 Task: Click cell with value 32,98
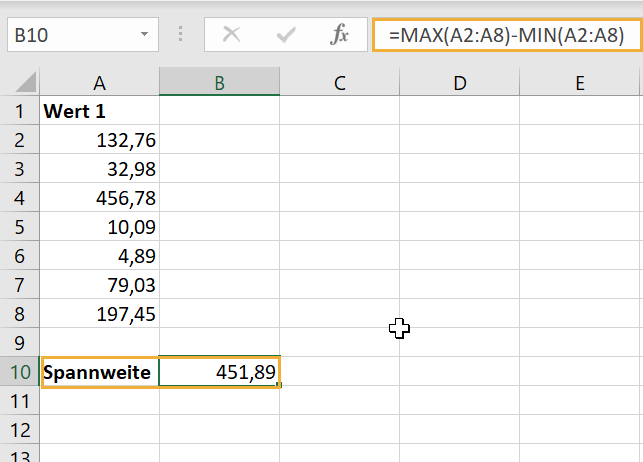(100, 168)
